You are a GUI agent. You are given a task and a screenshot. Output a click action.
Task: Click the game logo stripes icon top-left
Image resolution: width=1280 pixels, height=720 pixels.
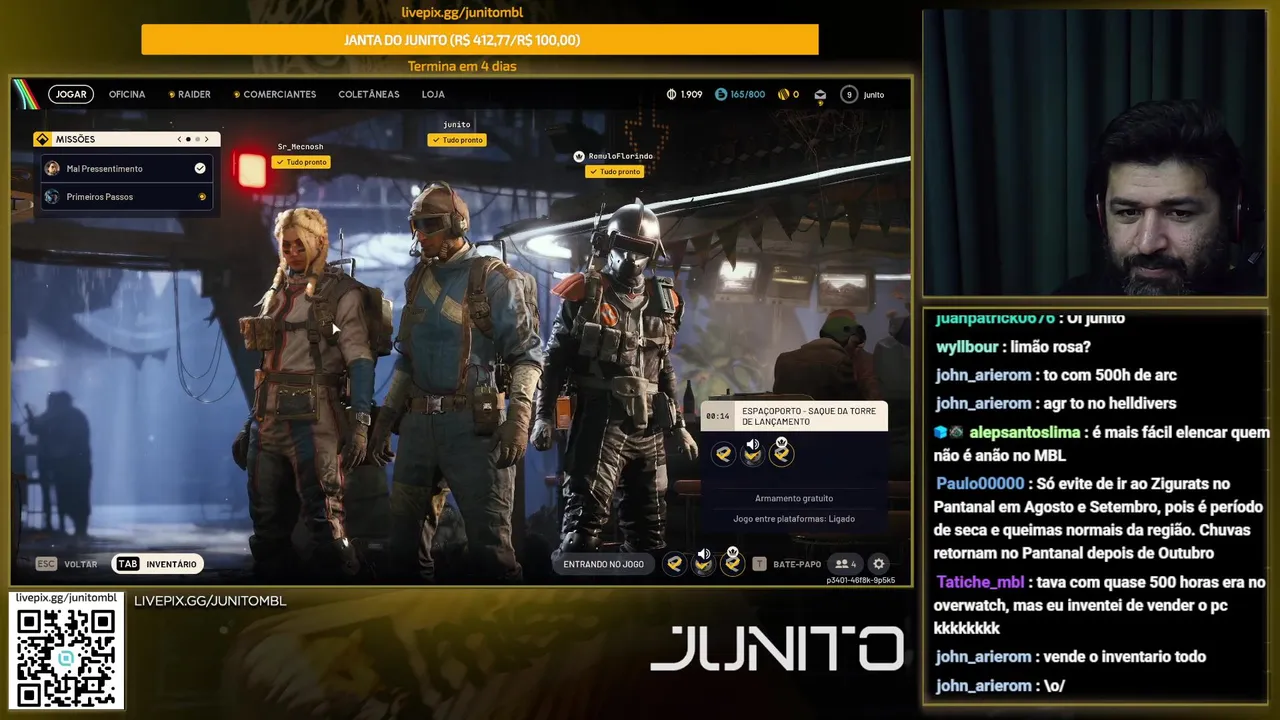[x=26, y=94]
